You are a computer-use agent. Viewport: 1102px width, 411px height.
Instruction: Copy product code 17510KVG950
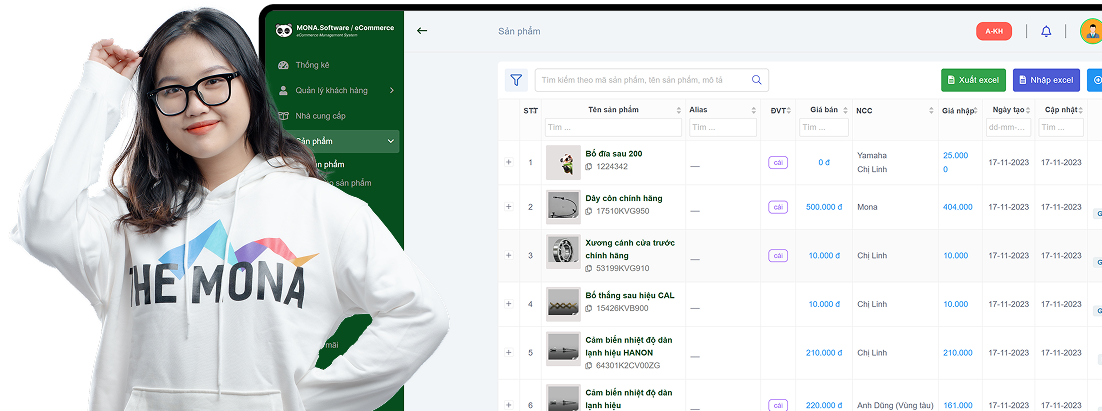(589, 211)
